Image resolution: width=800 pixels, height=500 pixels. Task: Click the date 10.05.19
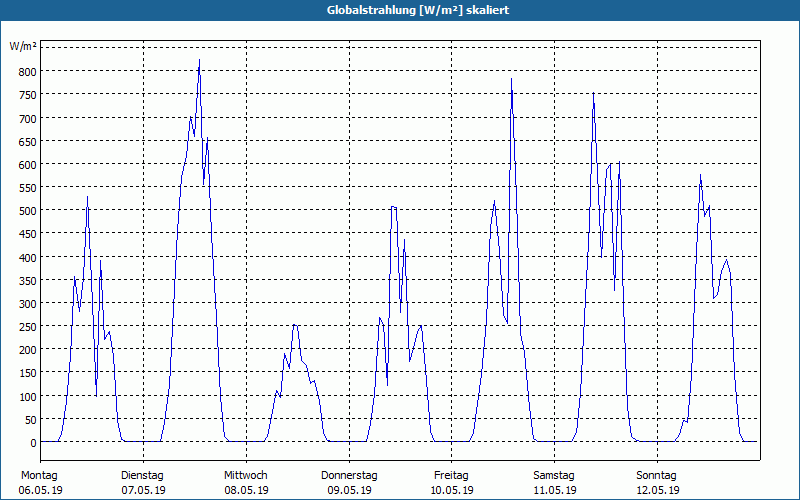[x=452, y=490]
